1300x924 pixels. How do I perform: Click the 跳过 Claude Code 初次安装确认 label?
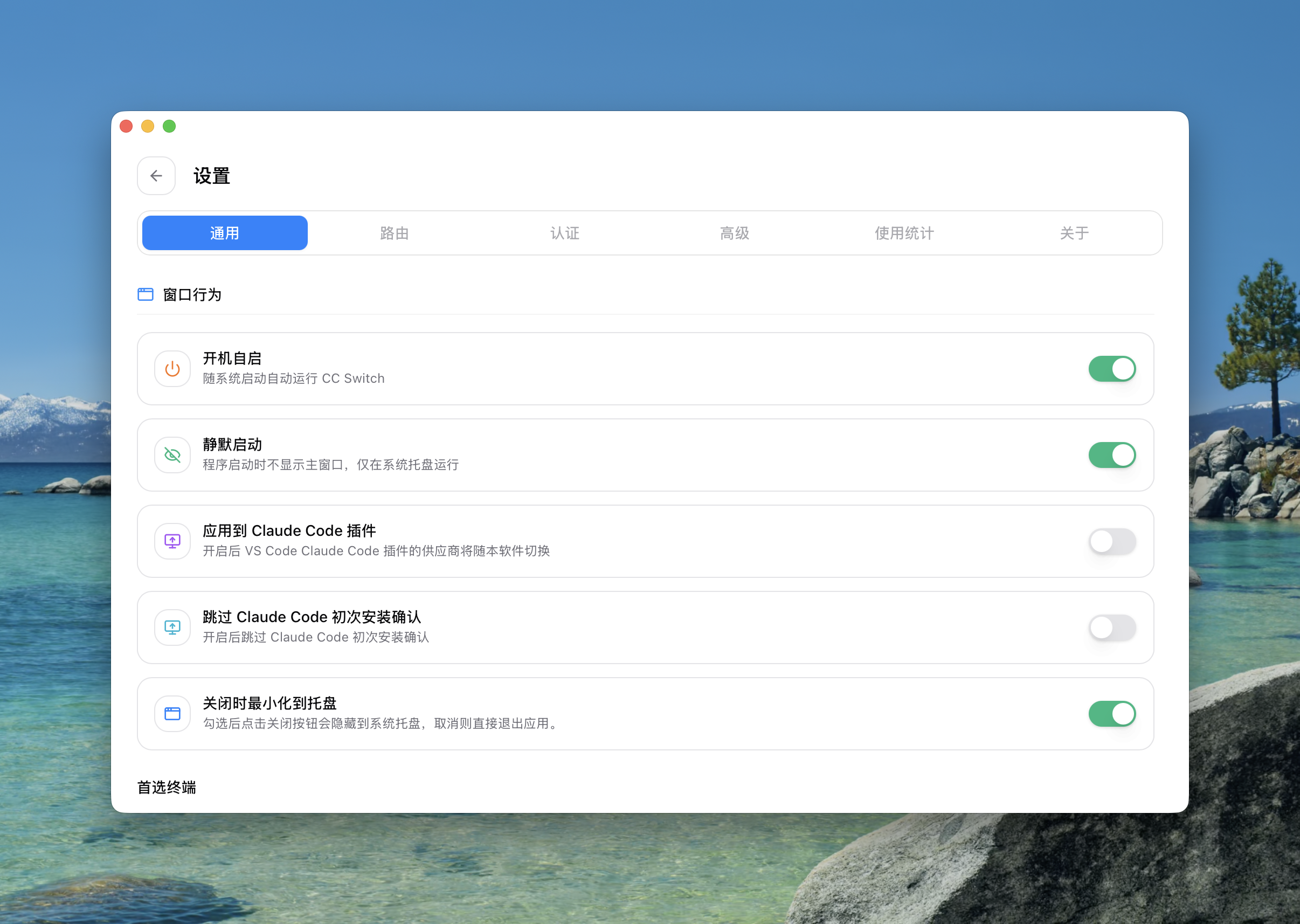(312, 617)
